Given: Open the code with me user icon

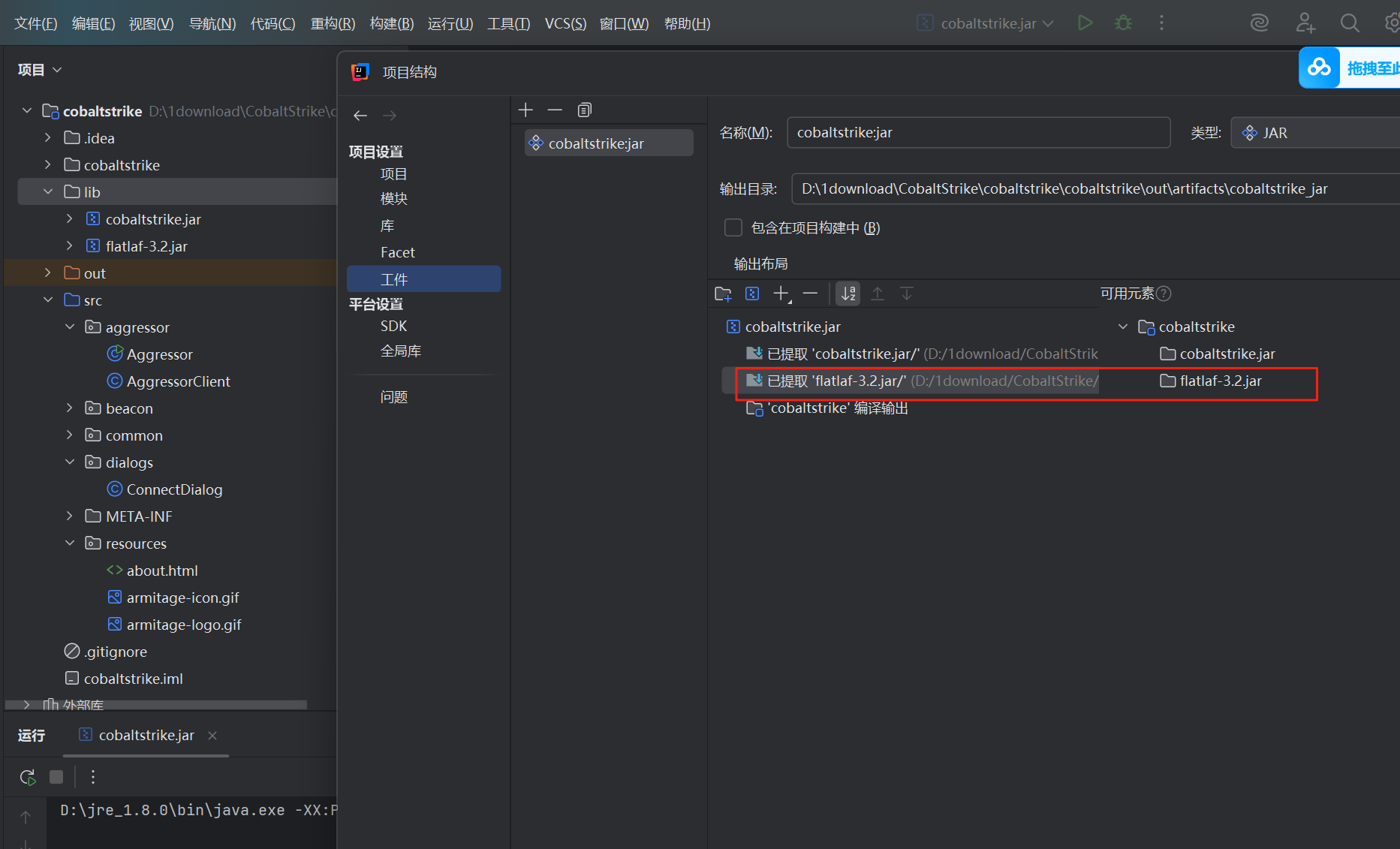Looking at the screenshot, I should 1305,23.
